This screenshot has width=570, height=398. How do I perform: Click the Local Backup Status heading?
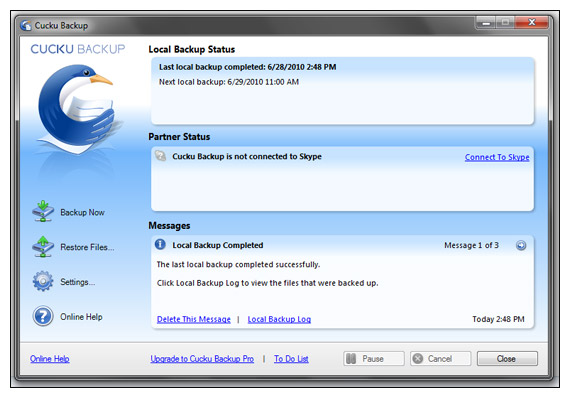point(192,49)
